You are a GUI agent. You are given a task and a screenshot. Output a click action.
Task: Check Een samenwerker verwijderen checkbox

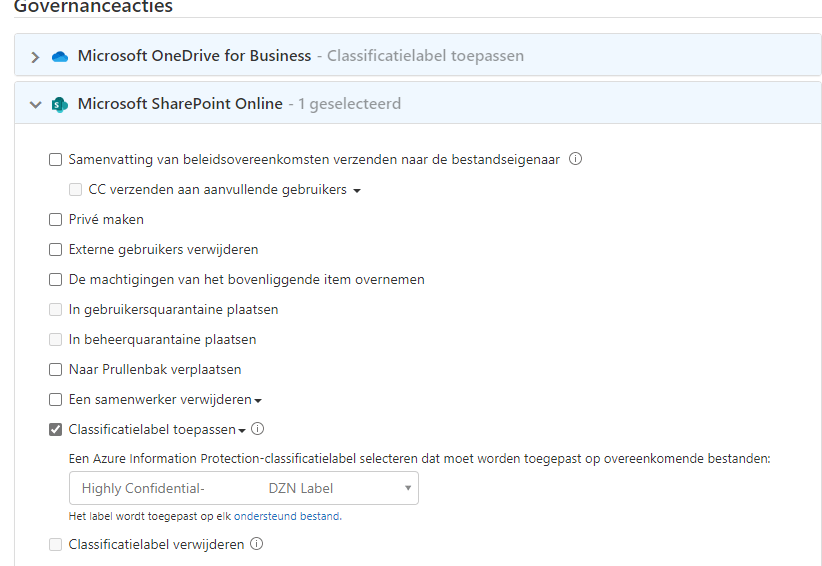[x=56, y=399]
